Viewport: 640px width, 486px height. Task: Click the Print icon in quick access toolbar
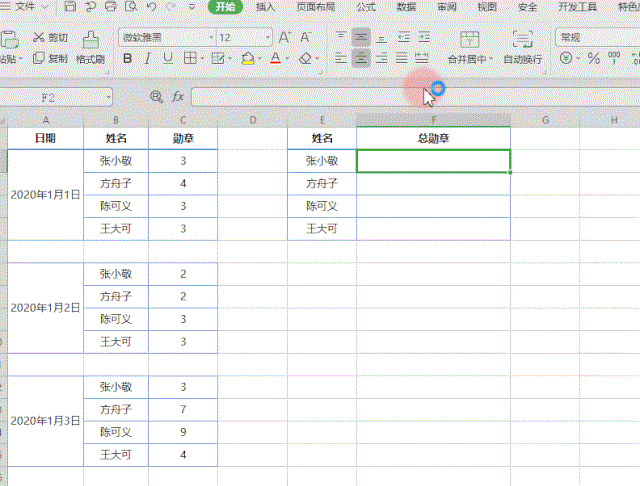(110, 7)
